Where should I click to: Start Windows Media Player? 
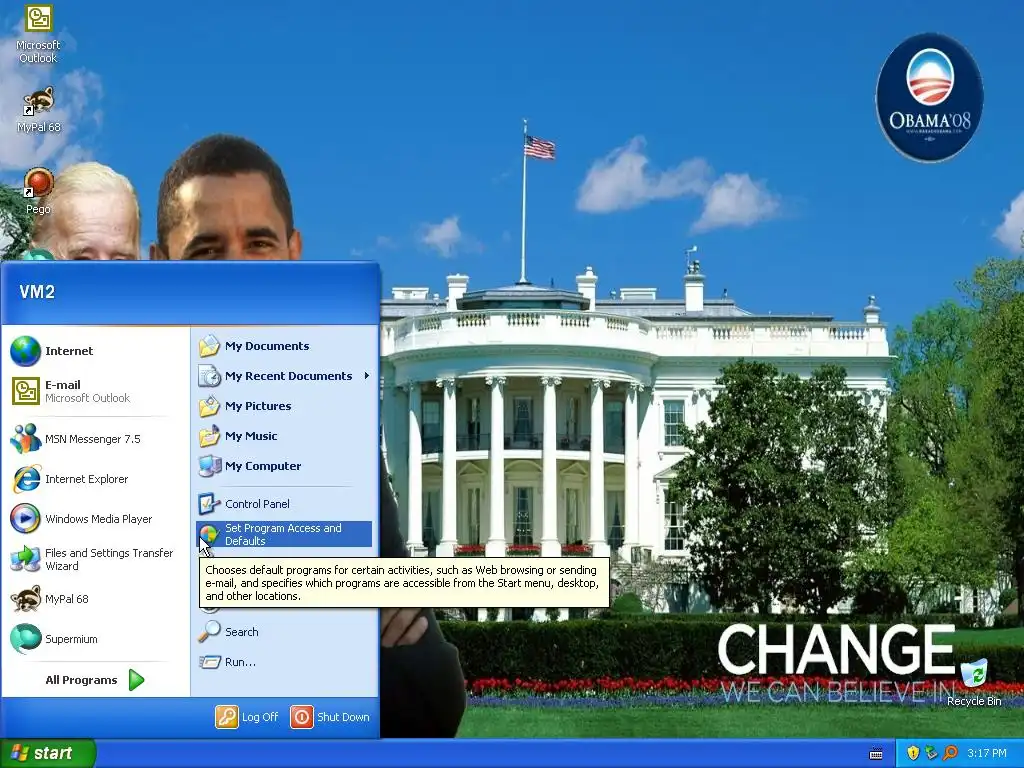(95, 519)
